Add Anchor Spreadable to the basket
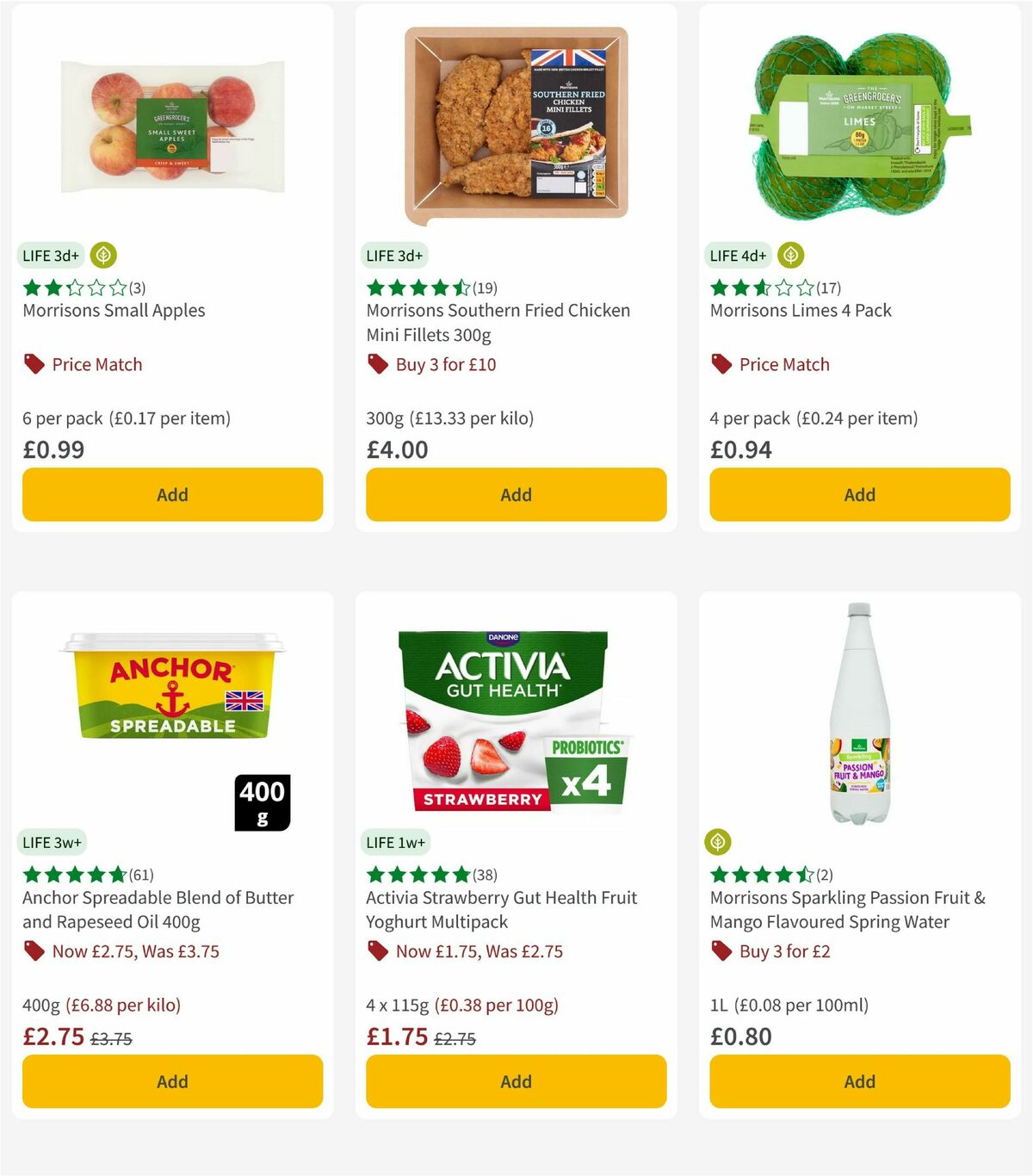This screenshot has height=1176, width=1033. point(172,1081)
